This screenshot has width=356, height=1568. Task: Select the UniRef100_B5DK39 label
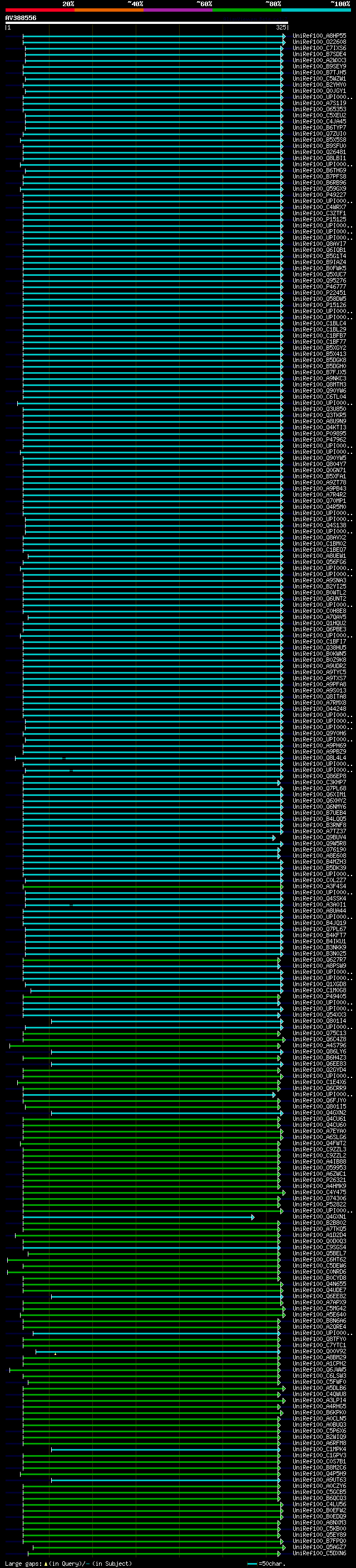click(x=319, y=868)
